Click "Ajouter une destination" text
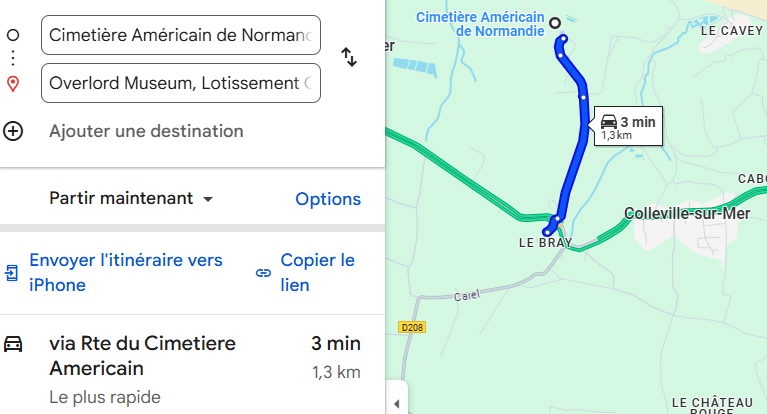The width and height of the screenshot is (767, 414). pos(146,131)
